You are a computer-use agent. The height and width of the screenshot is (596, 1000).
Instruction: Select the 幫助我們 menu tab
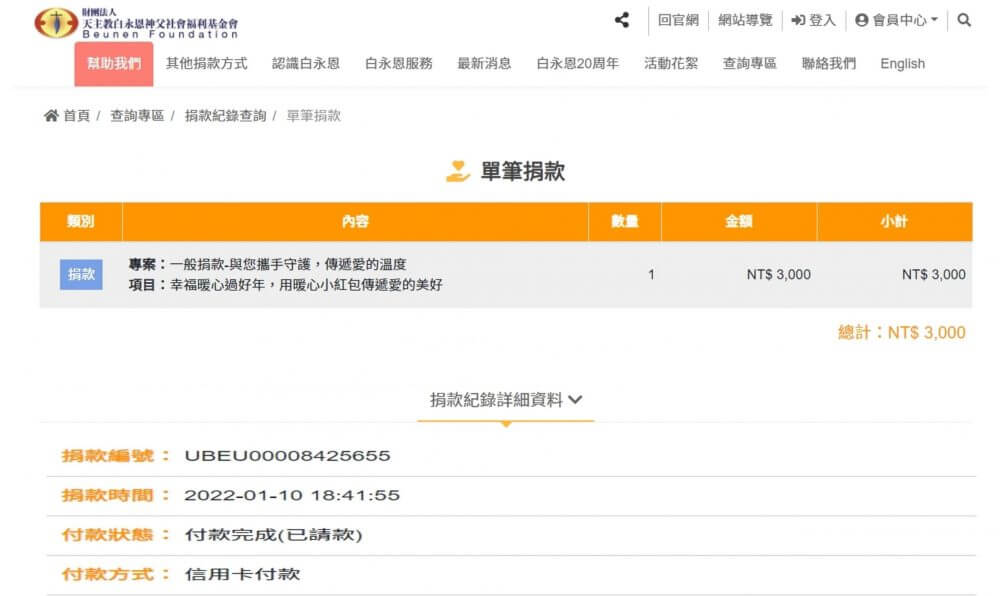114,64
